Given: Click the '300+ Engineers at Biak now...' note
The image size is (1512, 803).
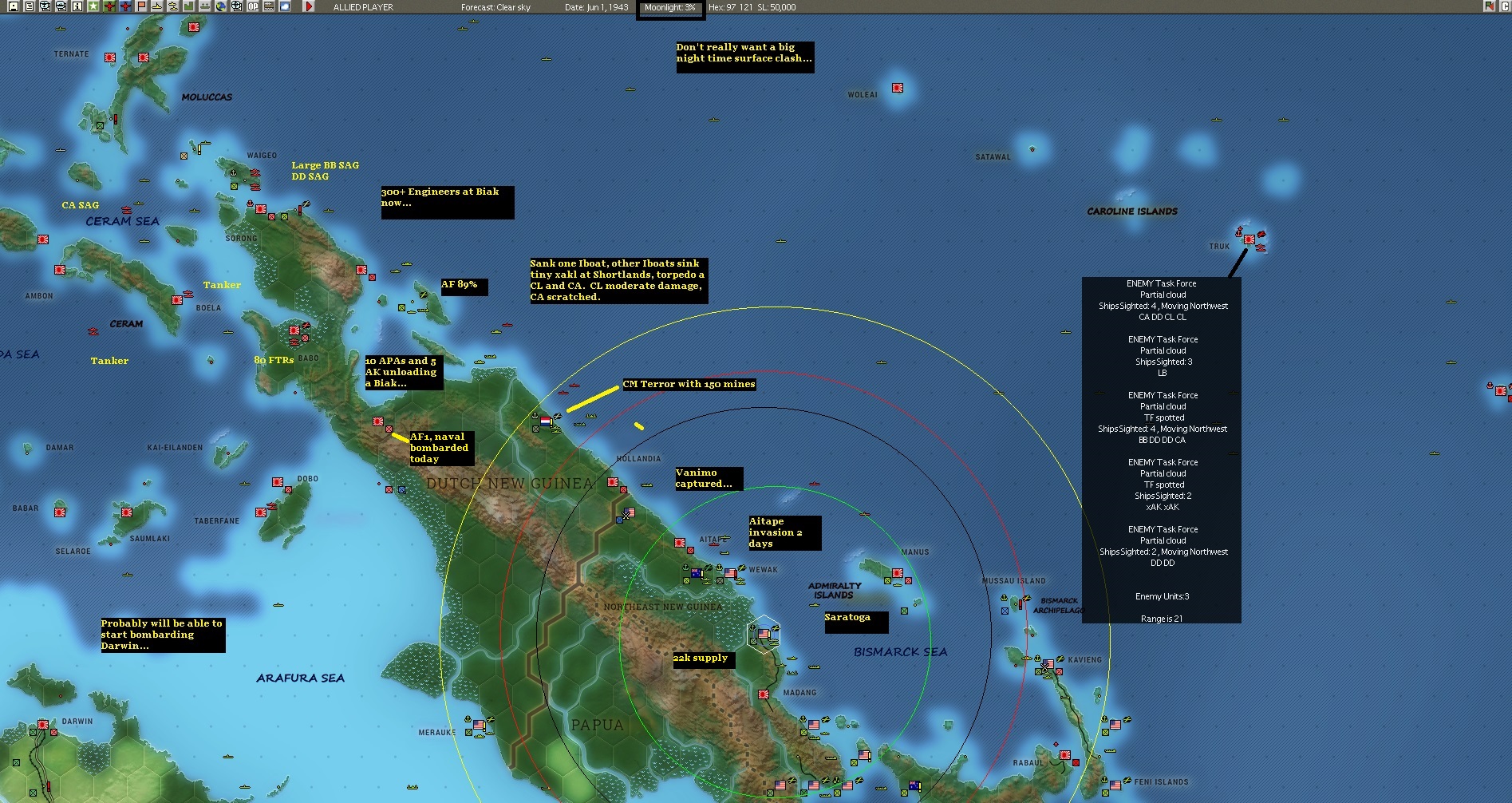Looking at the screenshot, I should coord(447,203).
